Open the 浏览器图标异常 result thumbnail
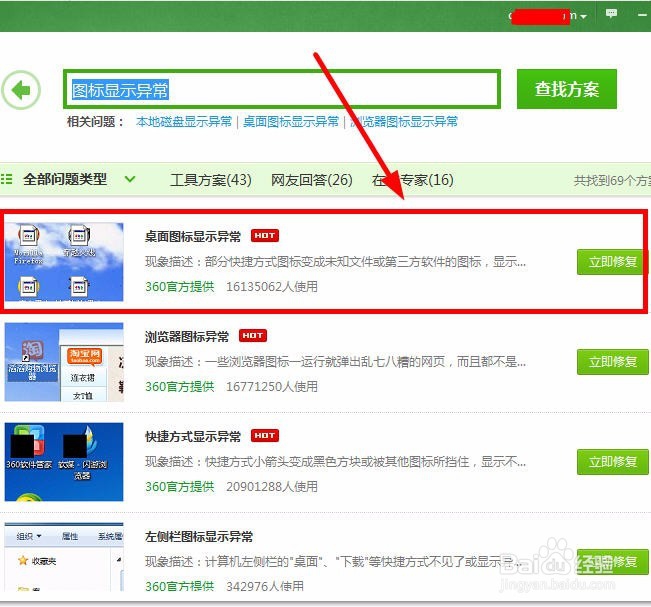 (x=64, y=362)
